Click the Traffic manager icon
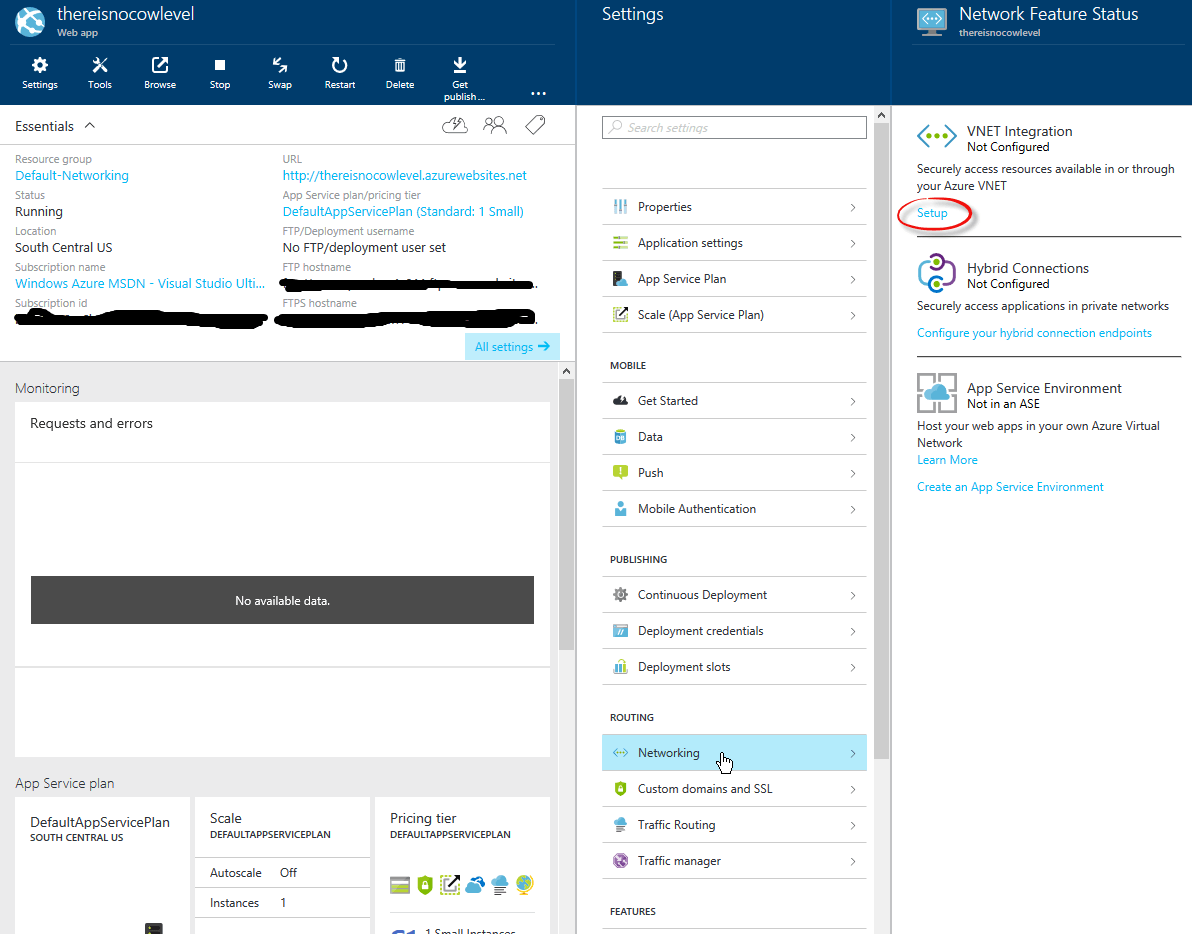Image resolution: width=1192 pixels, height=934 pixels. tap(620, 860)
